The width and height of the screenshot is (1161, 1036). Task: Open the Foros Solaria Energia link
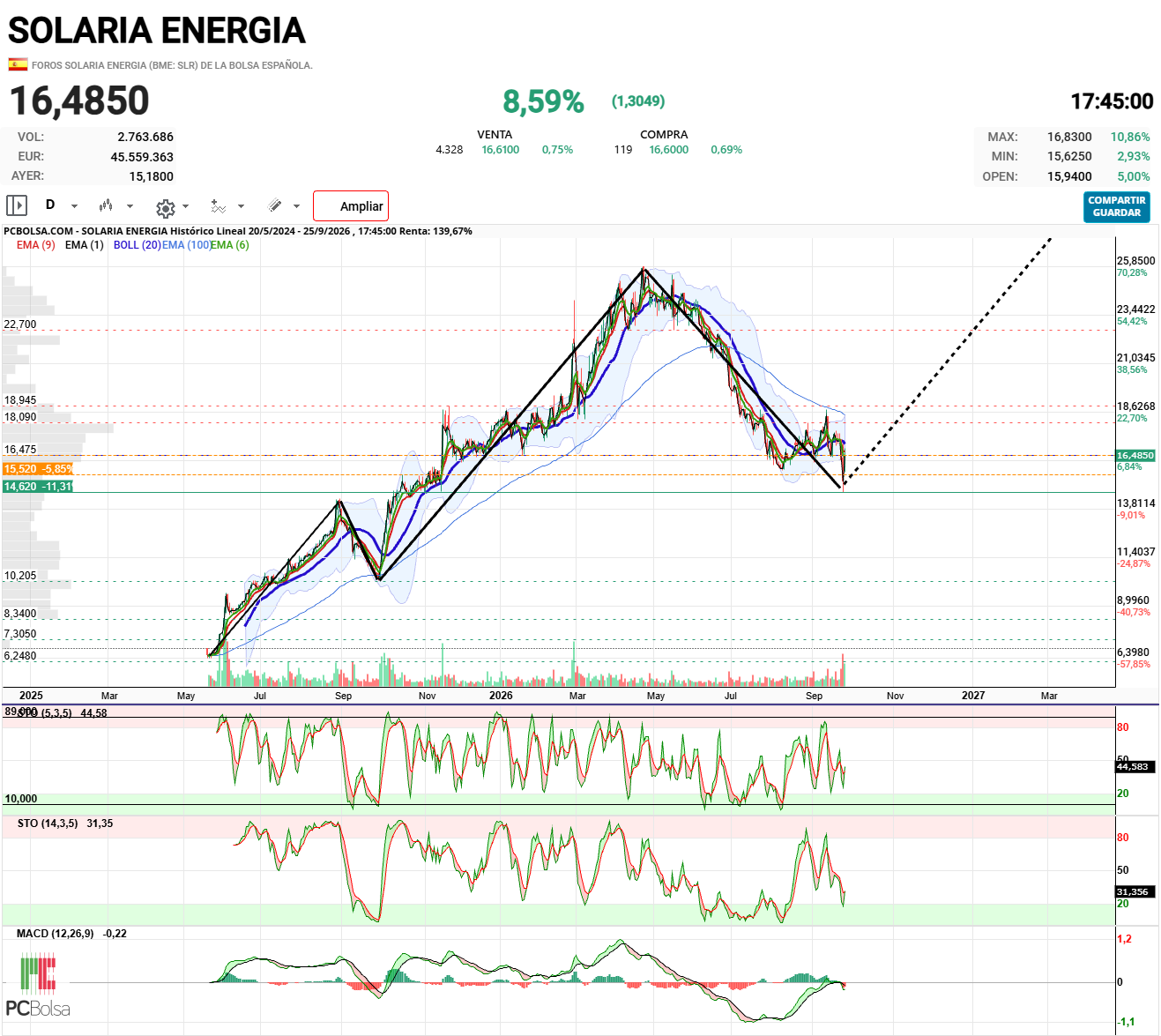click(x=172, y=65)
